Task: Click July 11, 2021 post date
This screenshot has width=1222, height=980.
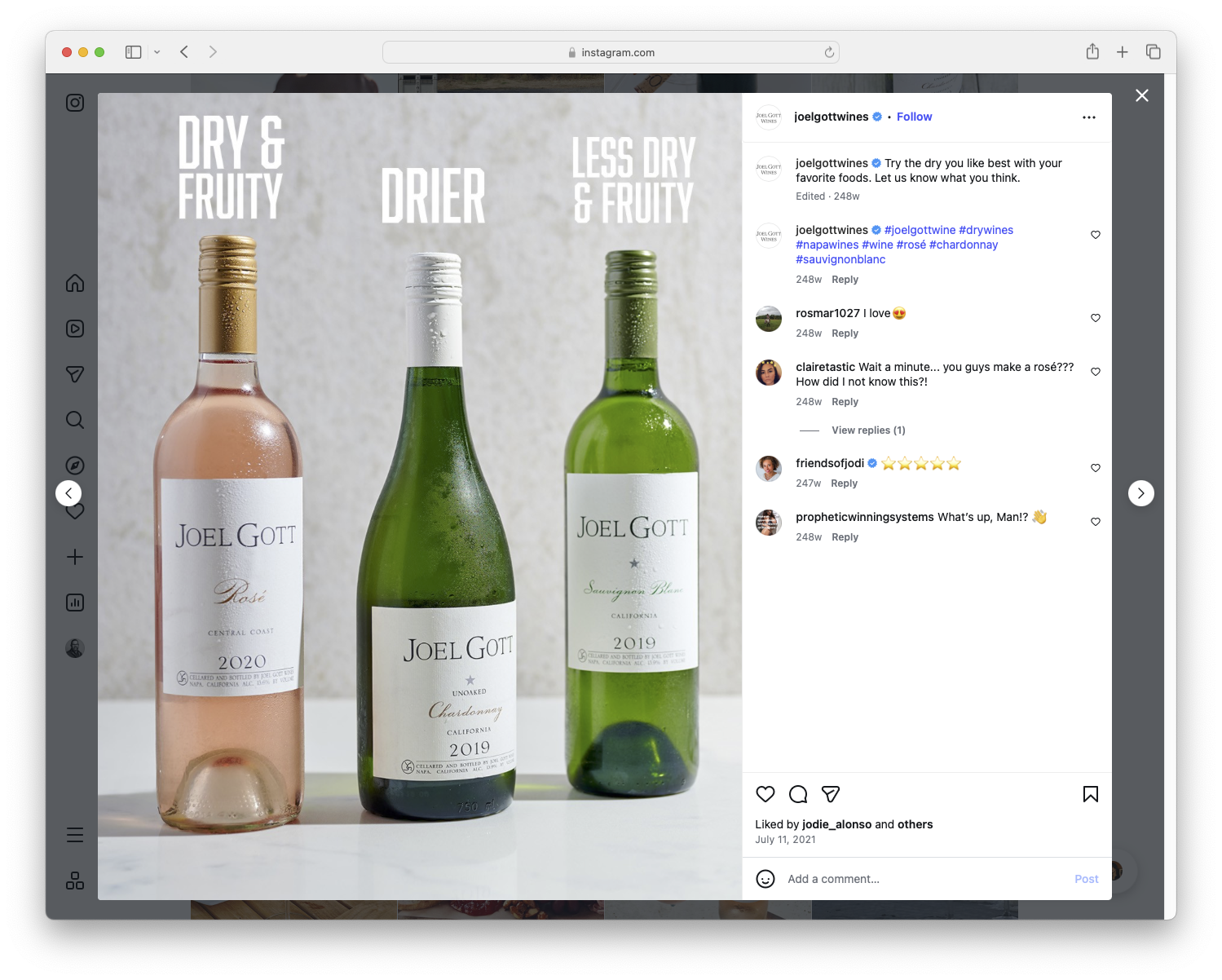Action: point(785,840)
